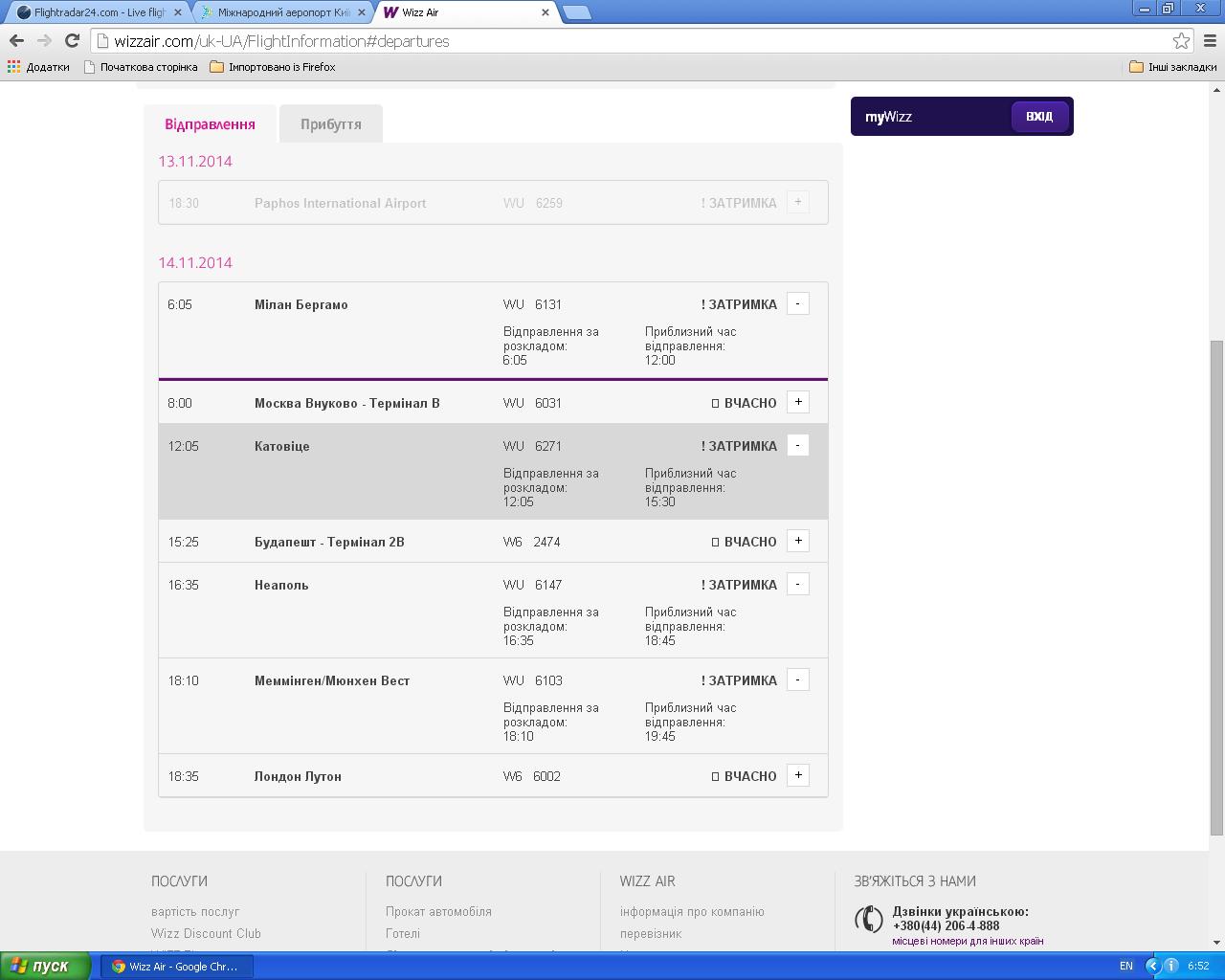The height and width of the screenshot is (980, 1225).
Task: Click the browser back arrow
Action: click(x=16, y=40)
